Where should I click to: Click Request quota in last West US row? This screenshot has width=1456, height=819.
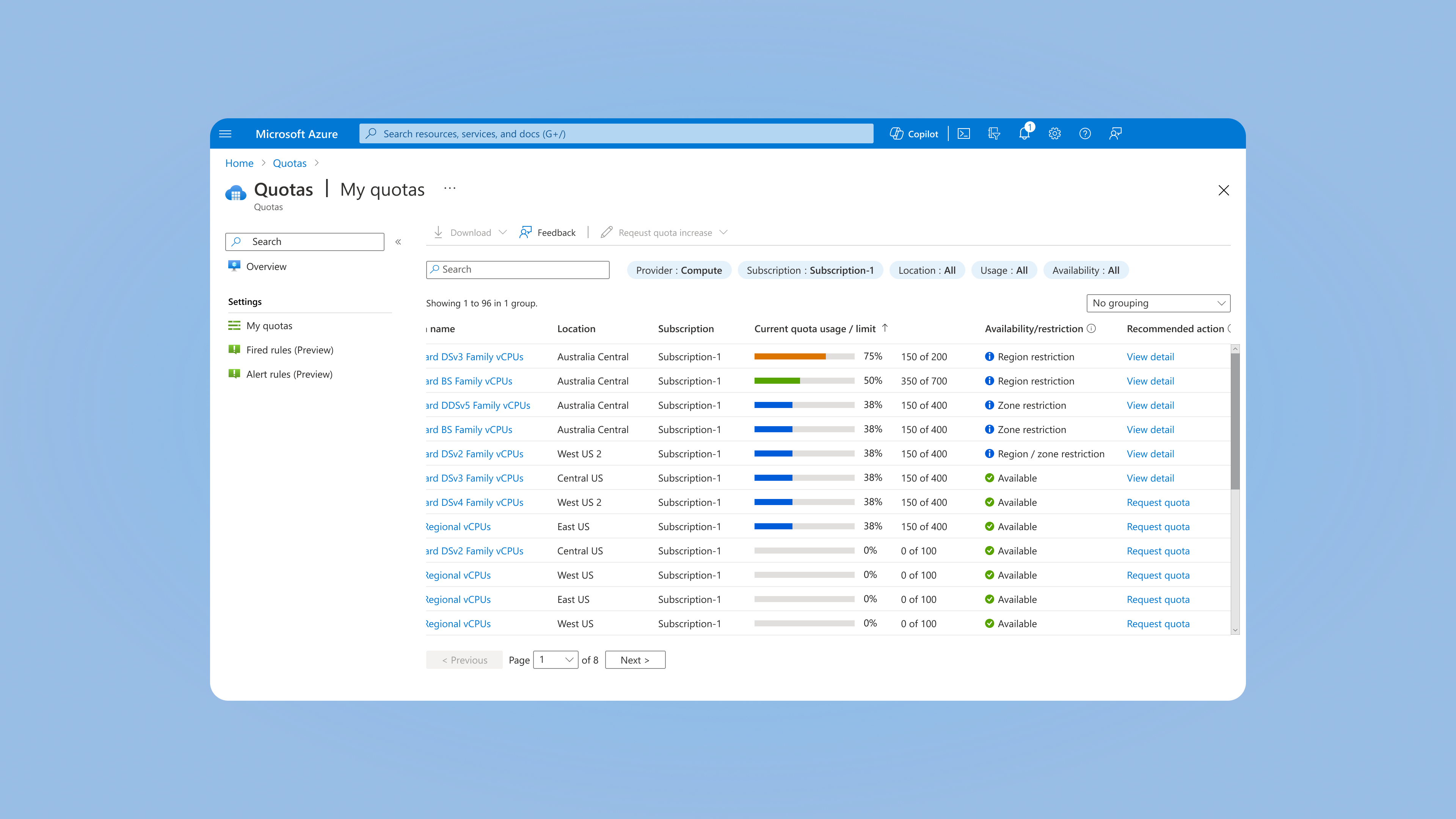coord(1158,624)
